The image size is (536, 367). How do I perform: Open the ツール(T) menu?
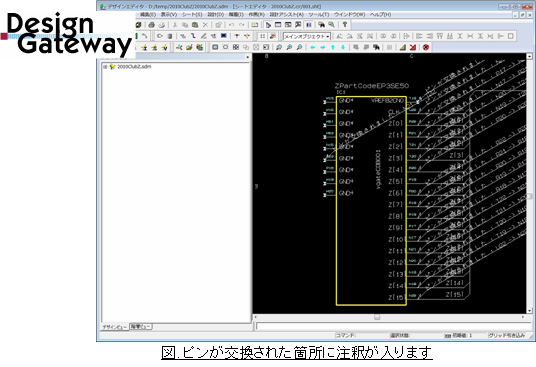pyautogui.click(x=319, y=14)
